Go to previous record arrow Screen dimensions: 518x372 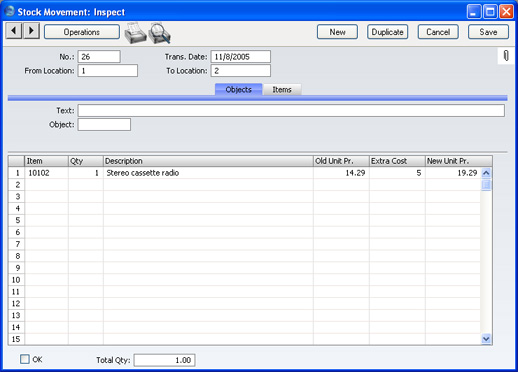click(x=14, y=31)
